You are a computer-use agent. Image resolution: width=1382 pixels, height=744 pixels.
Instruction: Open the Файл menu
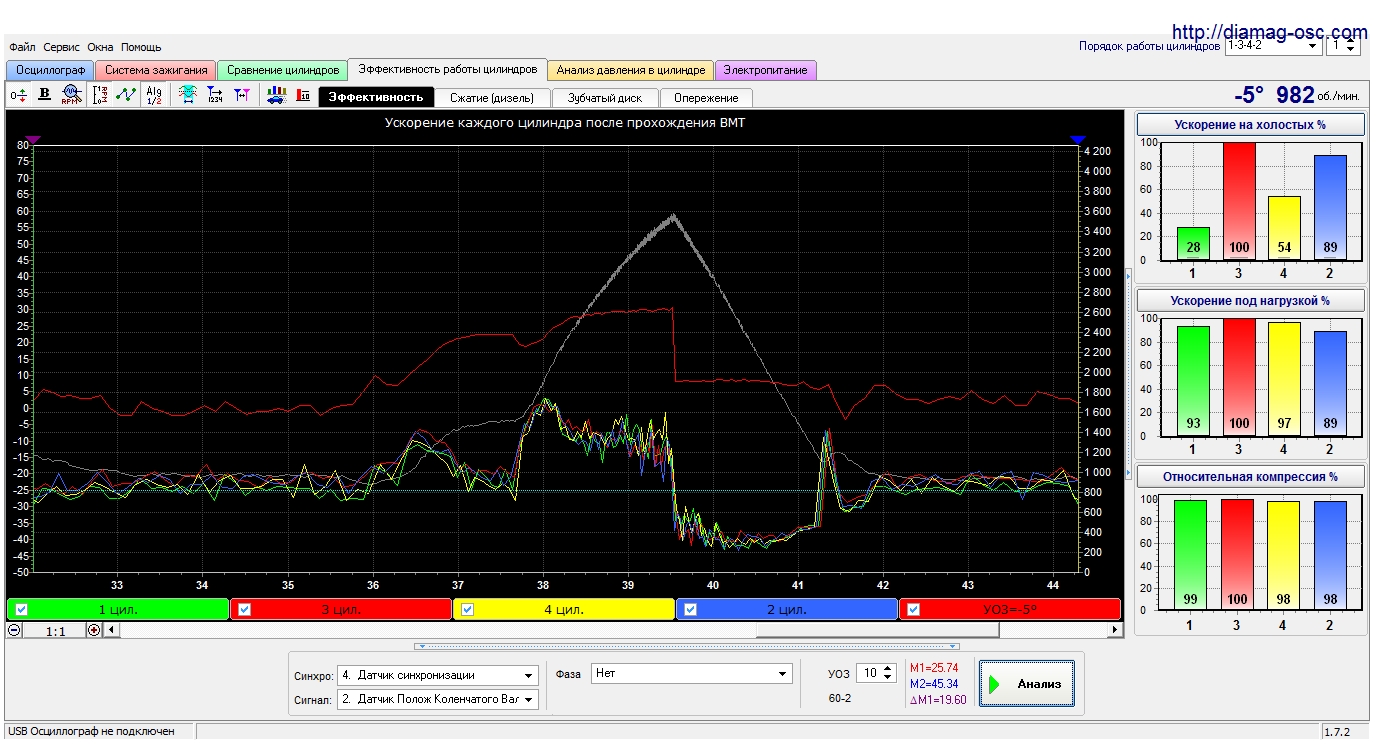tap(23, 47)
